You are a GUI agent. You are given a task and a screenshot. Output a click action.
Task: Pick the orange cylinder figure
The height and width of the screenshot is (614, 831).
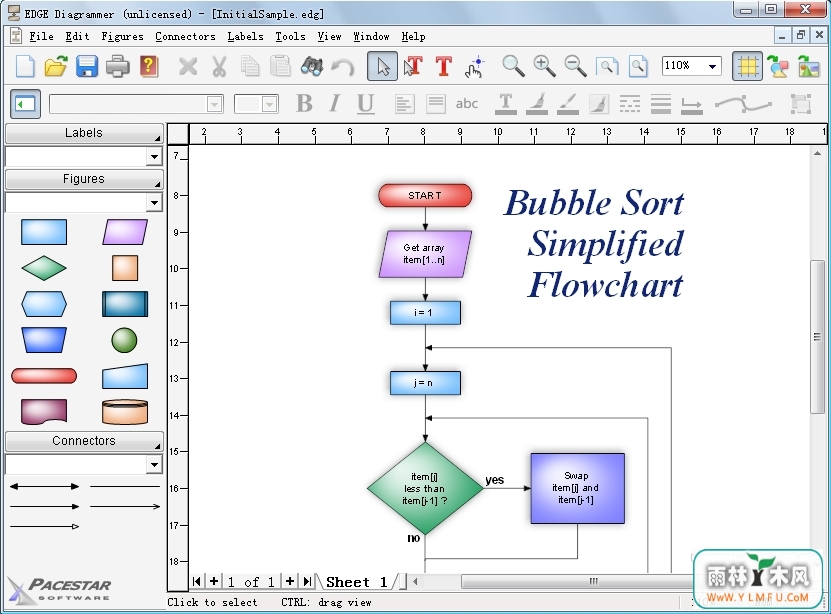click(x=125, y=412)
